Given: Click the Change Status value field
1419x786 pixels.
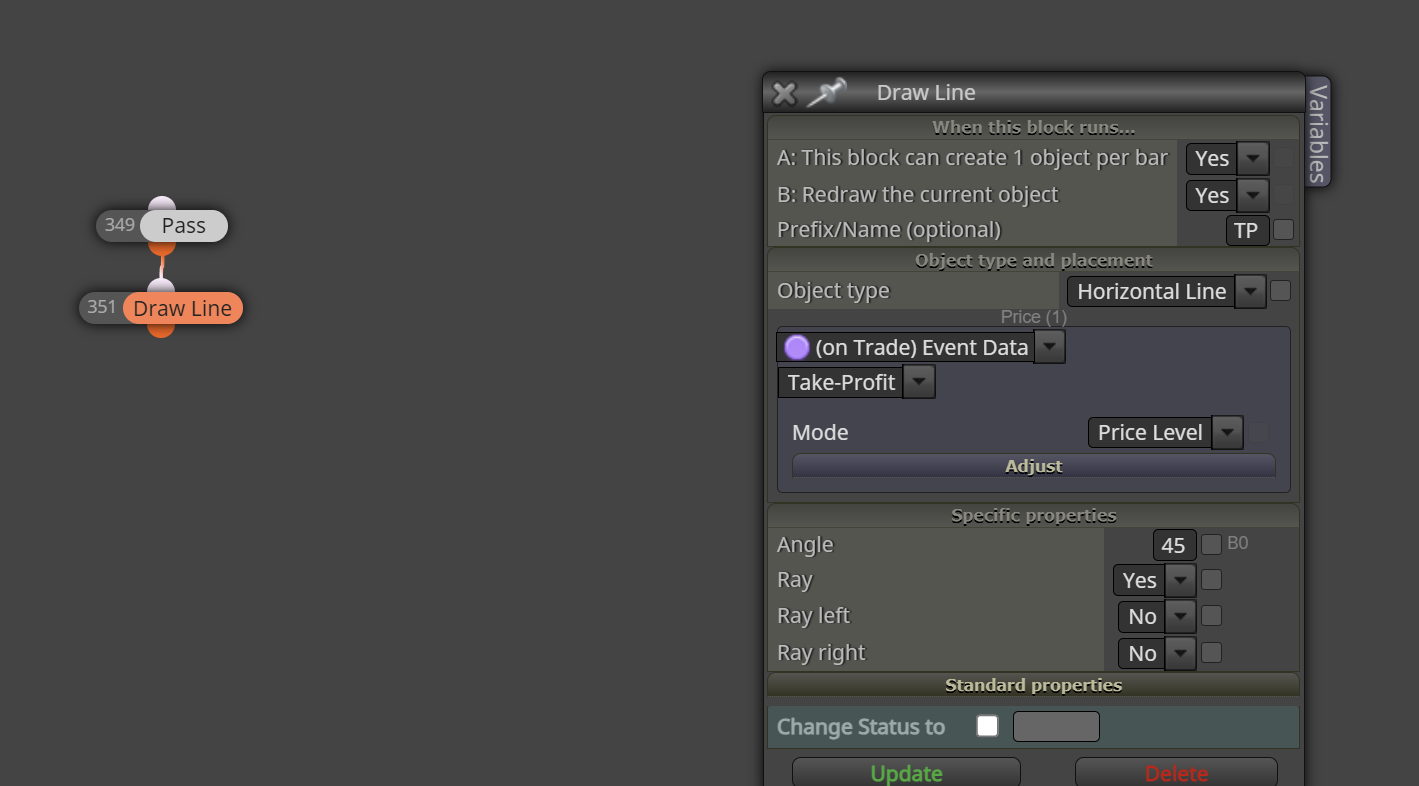Looking at the screenshot, I should pos(1056,726).
